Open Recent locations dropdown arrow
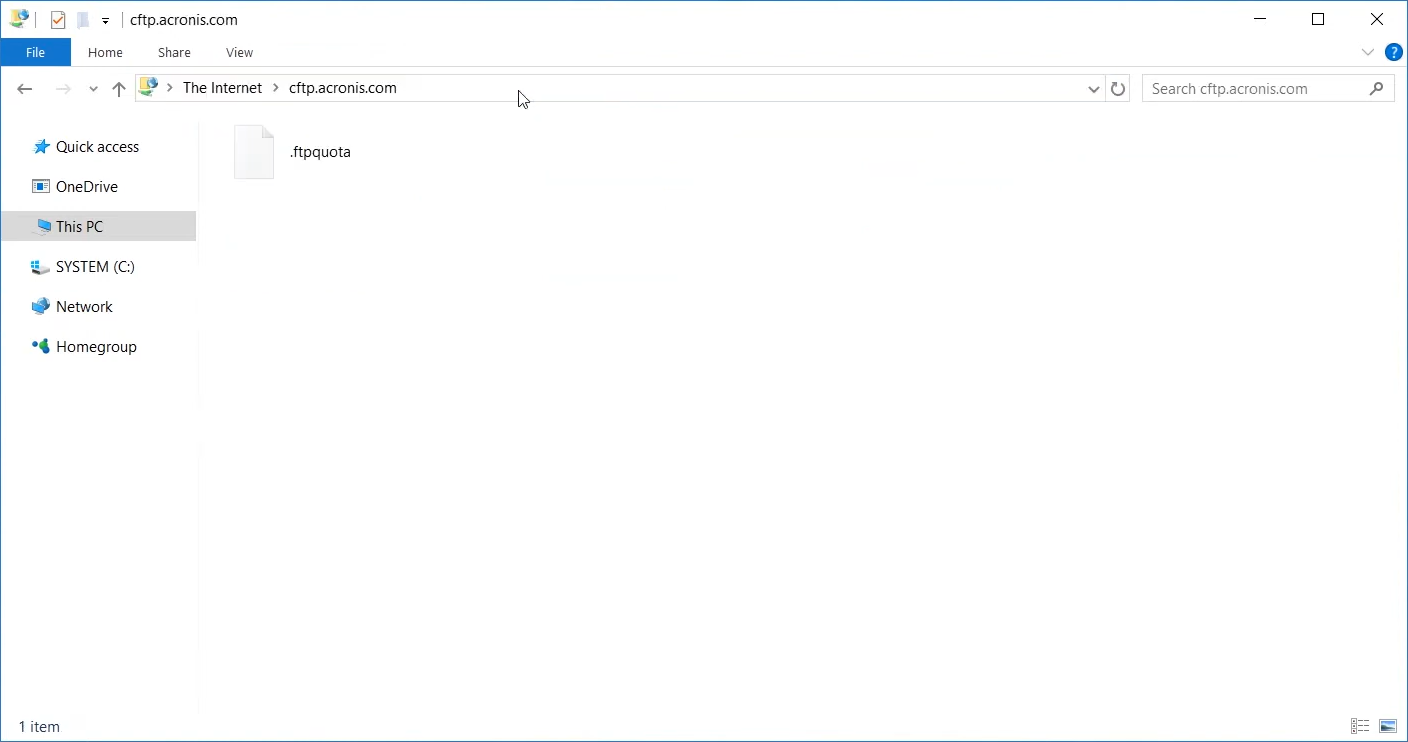Screen dimensions: 1408x742 pos(93,89)
